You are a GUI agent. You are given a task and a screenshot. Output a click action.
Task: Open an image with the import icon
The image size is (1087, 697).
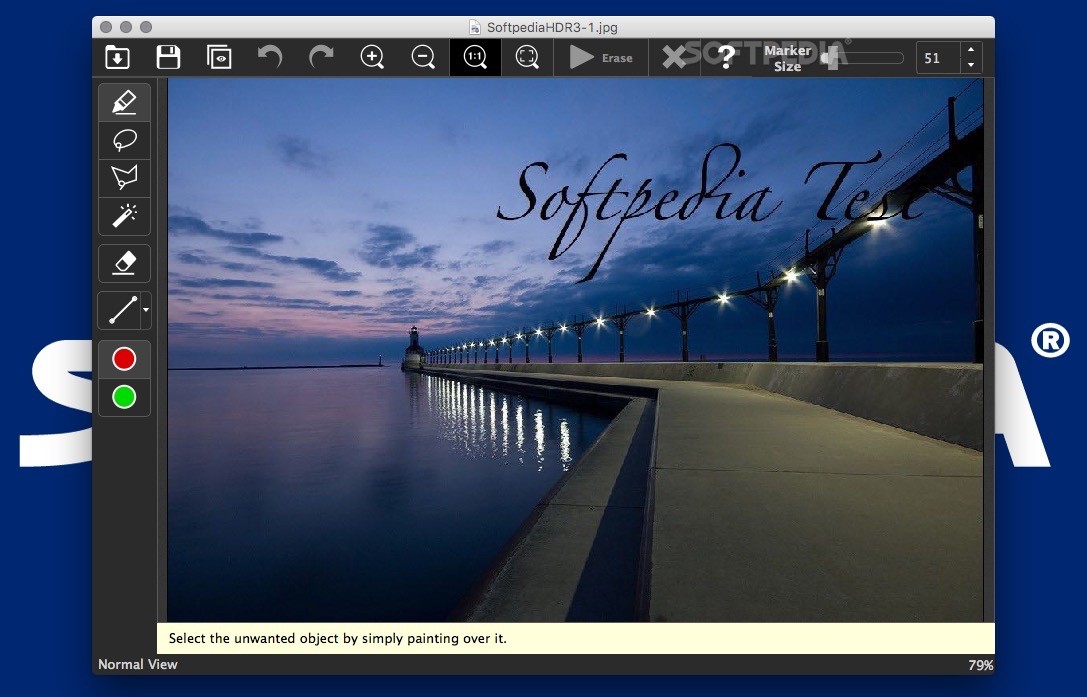click(117, 57)
